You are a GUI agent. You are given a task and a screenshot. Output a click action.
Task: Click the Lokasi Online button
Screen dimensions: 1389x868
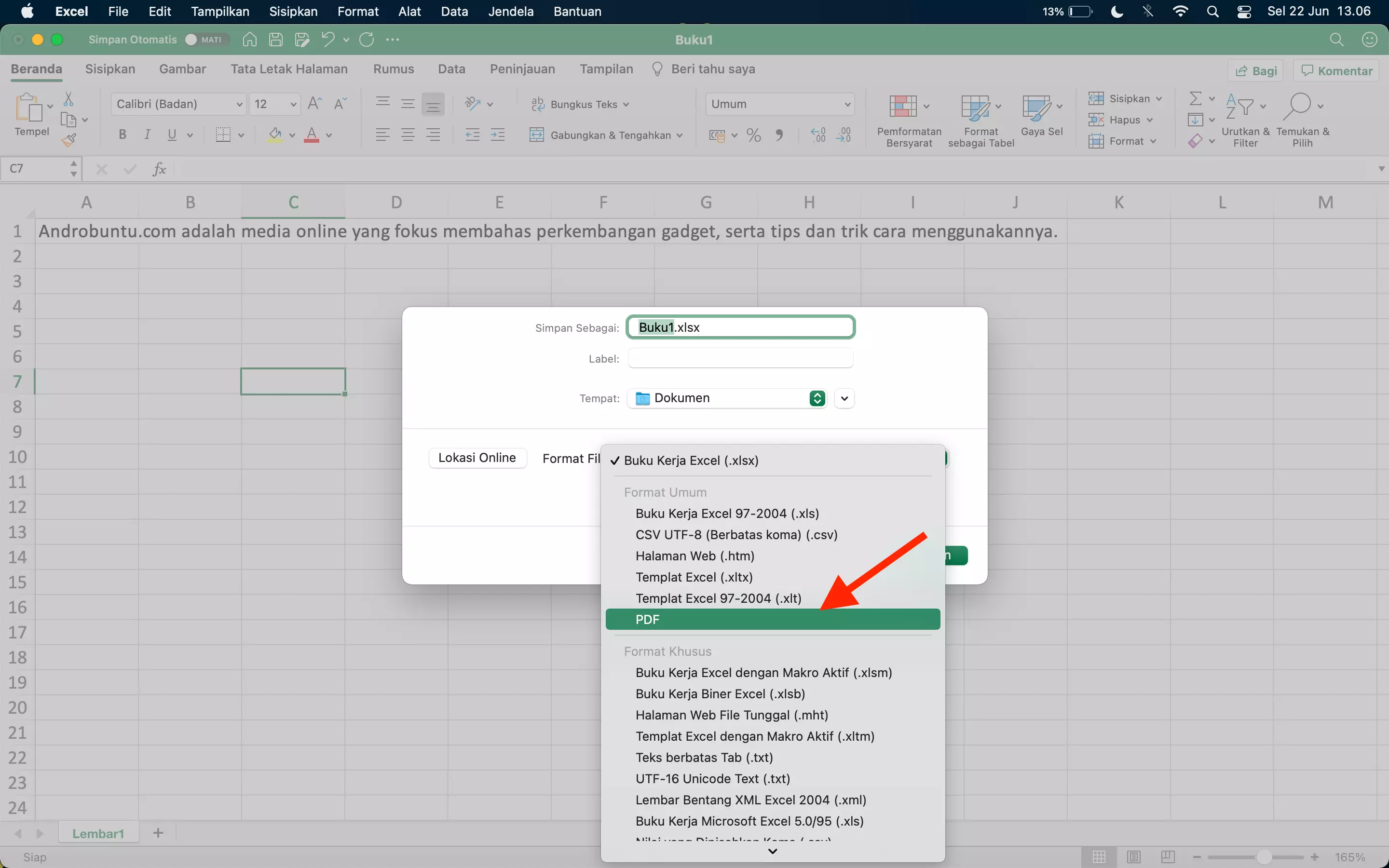[x=477, y=458]
